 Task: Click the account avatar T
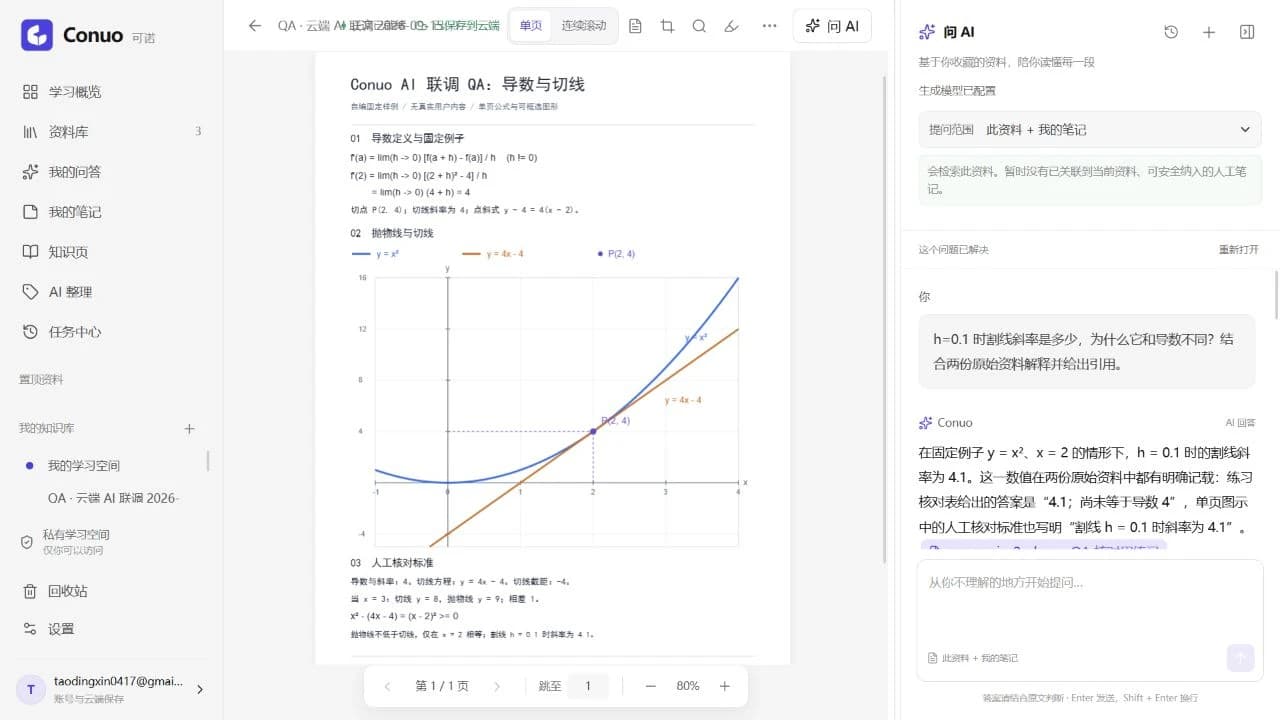[x=30, y=689]
